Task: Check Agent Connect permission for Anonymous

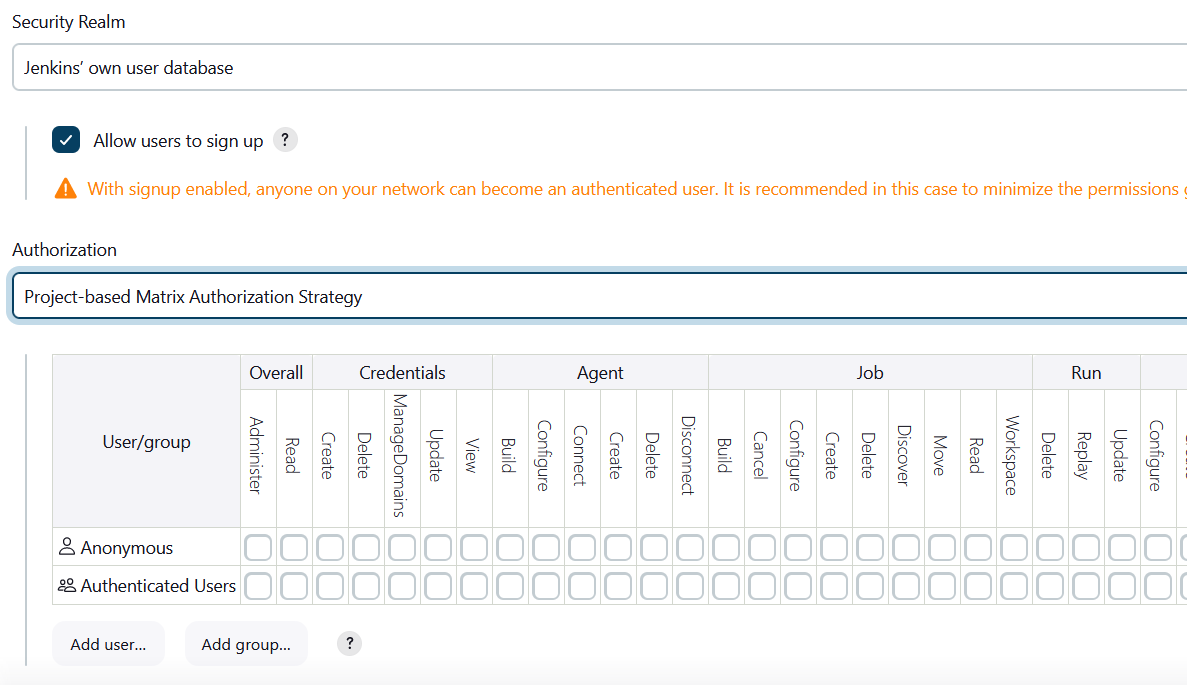Action: click(x=582, y=547)
